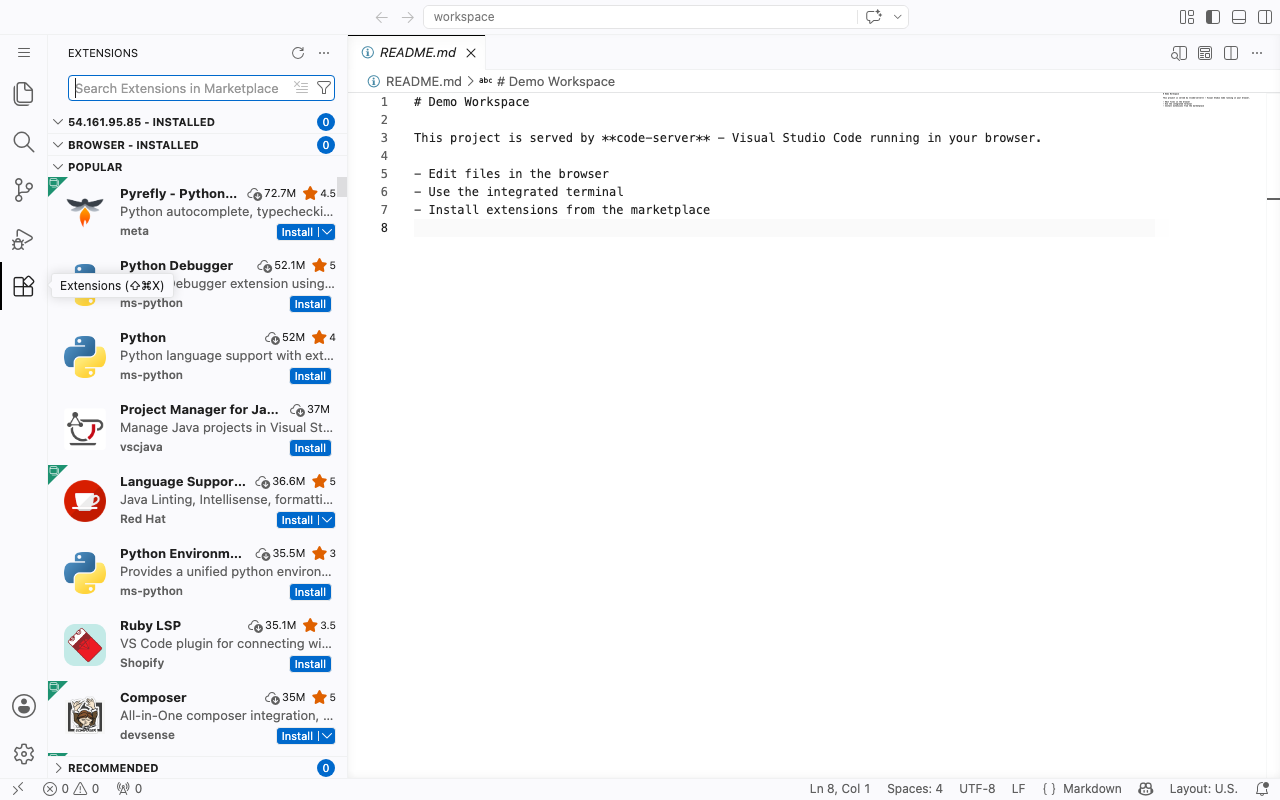Open editor more actions ellipsis

click(1257, 53)
